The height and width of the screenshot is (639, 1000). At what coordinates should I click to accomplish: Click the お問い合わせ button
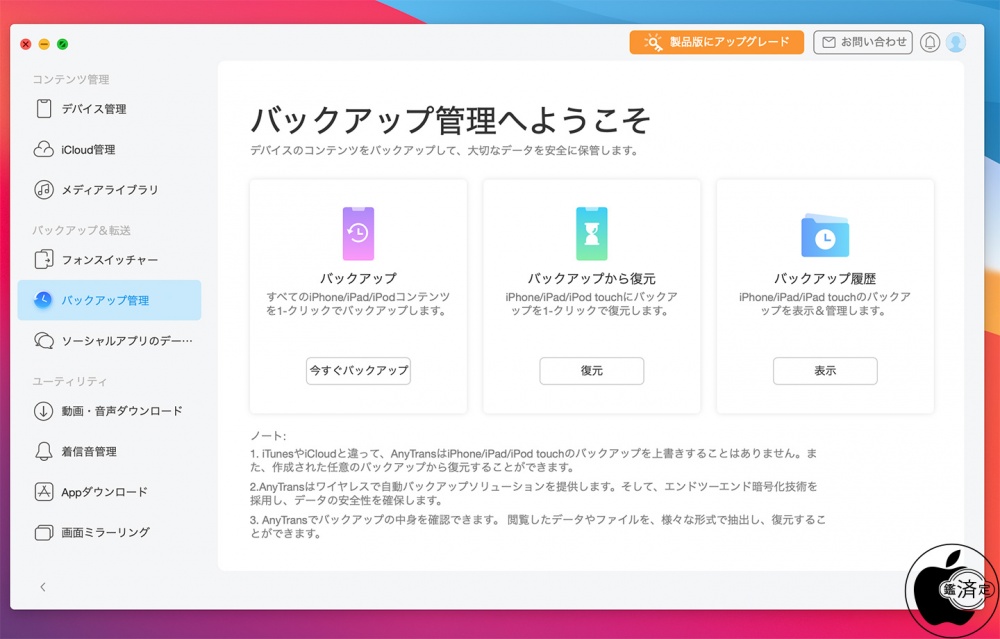pyautogui.click(x=863, y=43)
